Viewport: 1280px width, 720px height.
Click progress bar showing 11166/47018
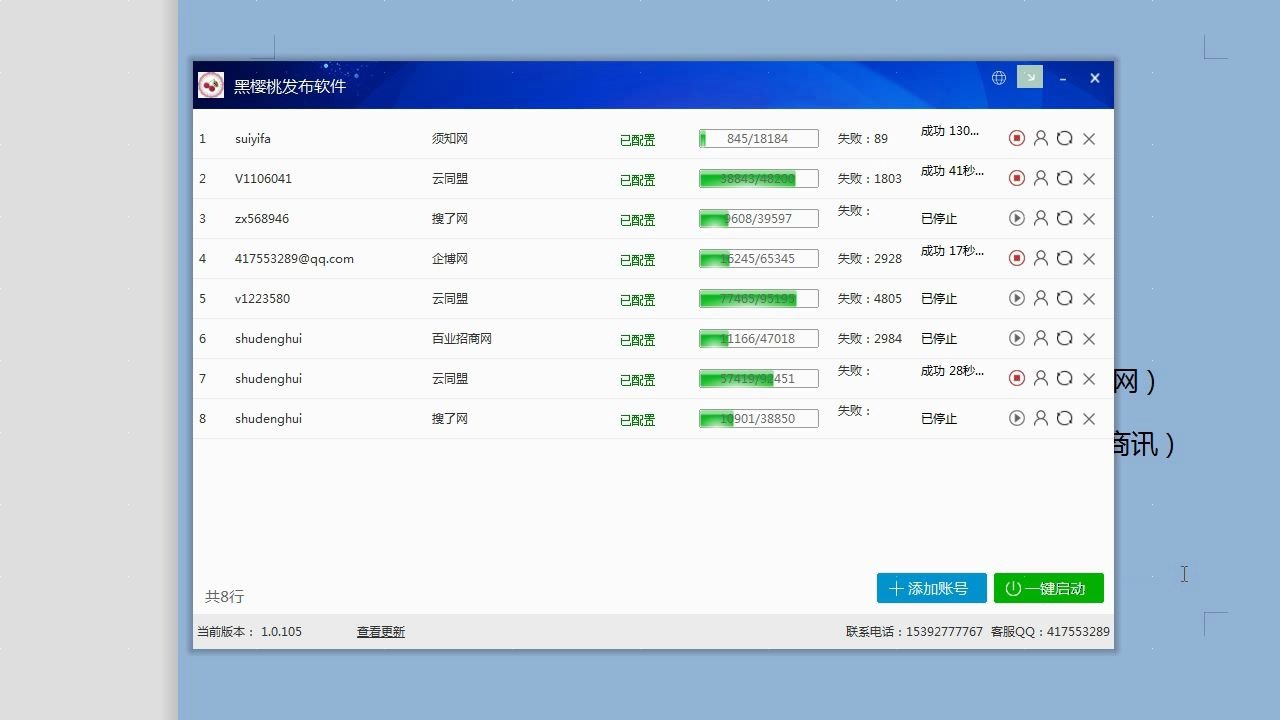point(759,339)
